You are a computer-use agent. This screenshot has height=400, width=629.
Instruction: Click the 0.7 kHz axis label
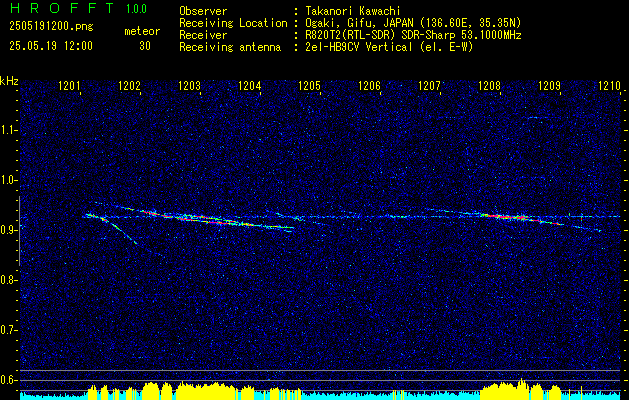coord(7,330)
